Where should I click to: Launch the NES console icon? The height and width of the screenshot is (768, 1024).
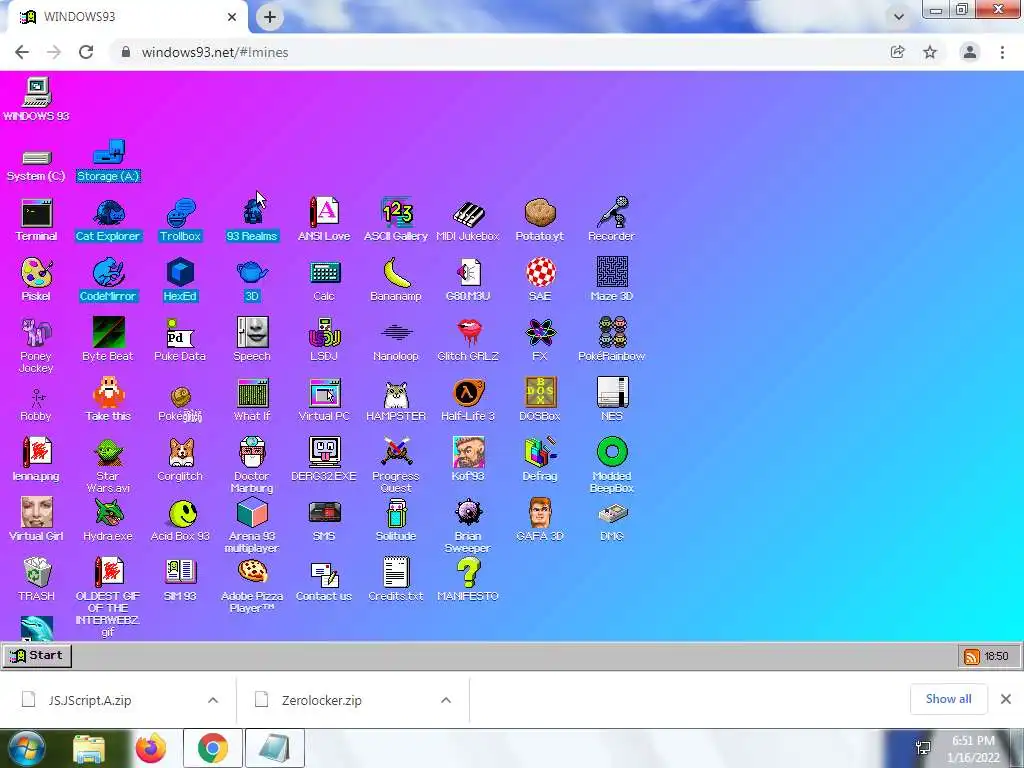(x=611, y=393)
